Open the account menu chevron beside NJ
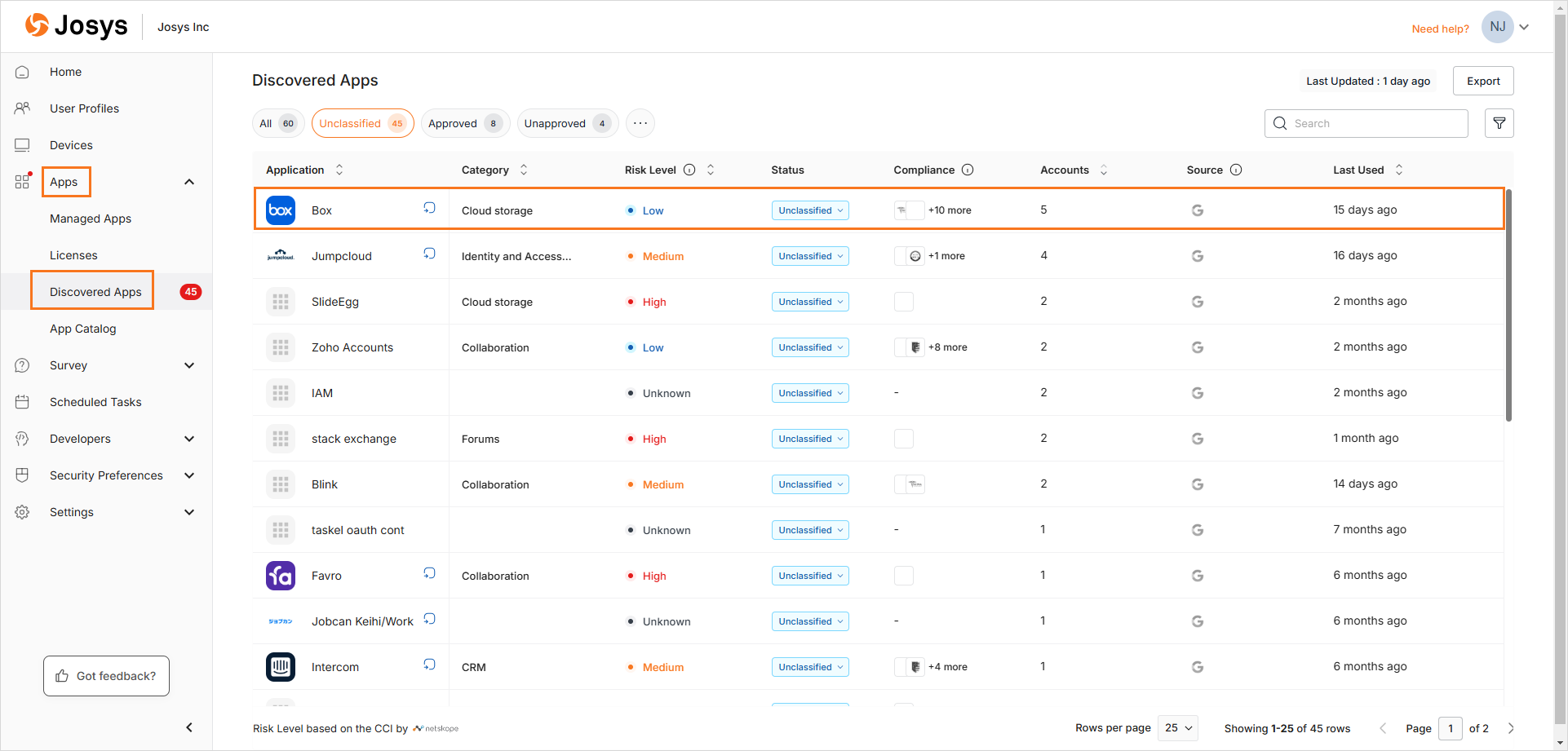The width and height of the screenshot is (1568, 751). [x=1524, y=27]
